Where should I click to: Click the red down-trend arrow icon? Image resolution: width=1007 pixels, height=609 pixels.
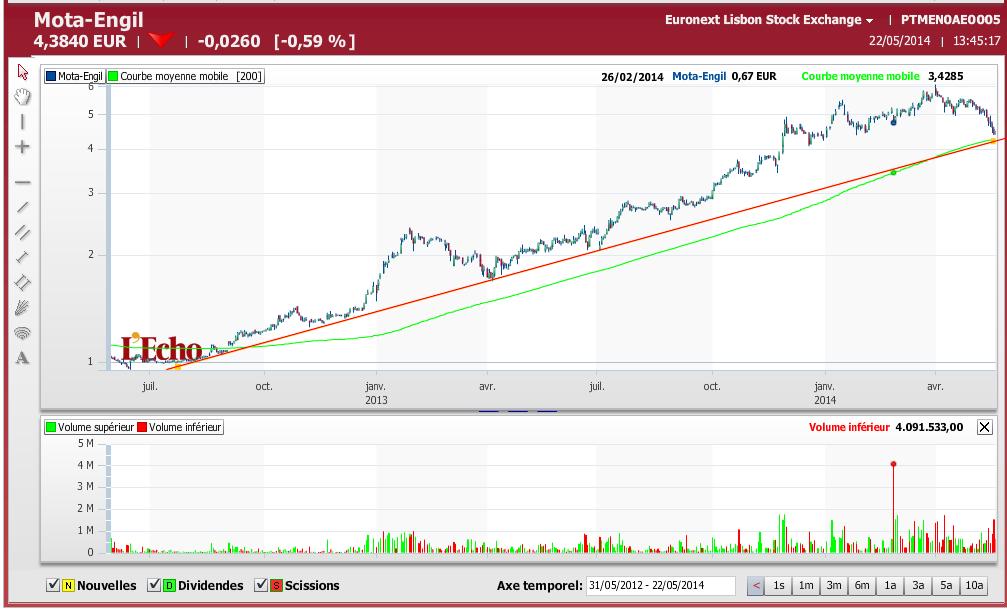(161, 40)
